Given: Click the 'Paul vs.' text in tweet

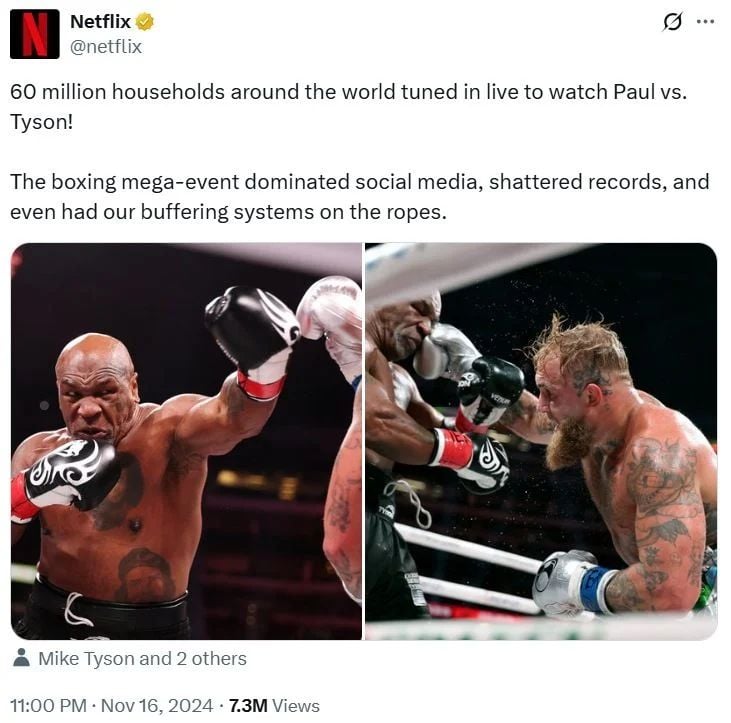Looking at the screenshot, I should (650, 92).
